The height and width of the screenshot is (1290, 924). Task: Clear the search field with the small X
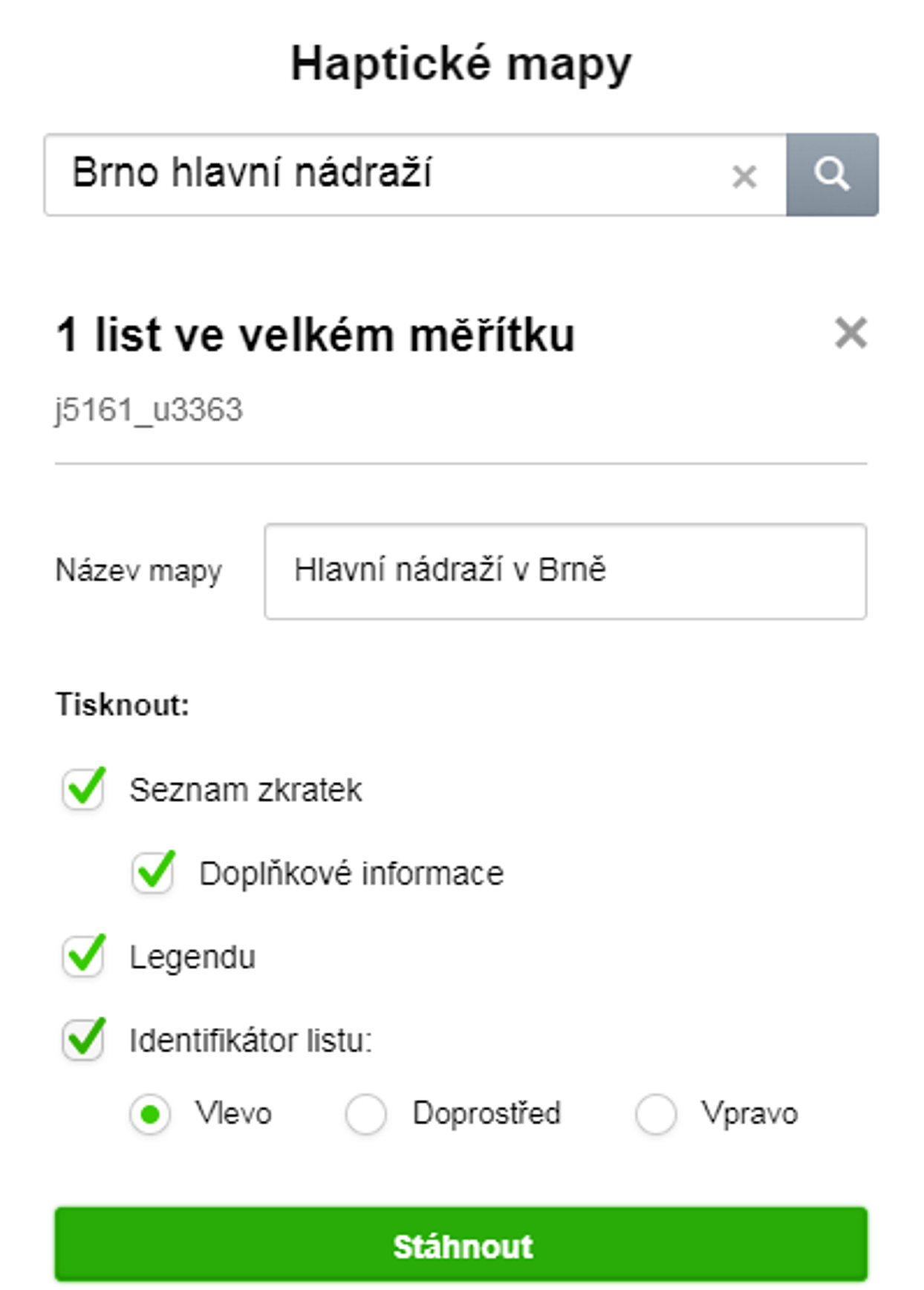tap(744, 177)
